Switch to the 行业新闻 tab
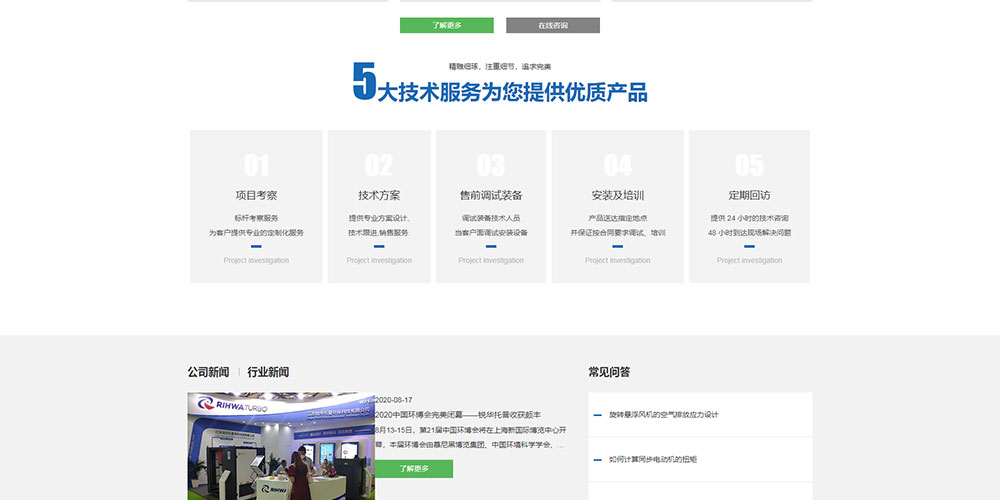This screenshot has height=500, width=1000. (268, 372)
